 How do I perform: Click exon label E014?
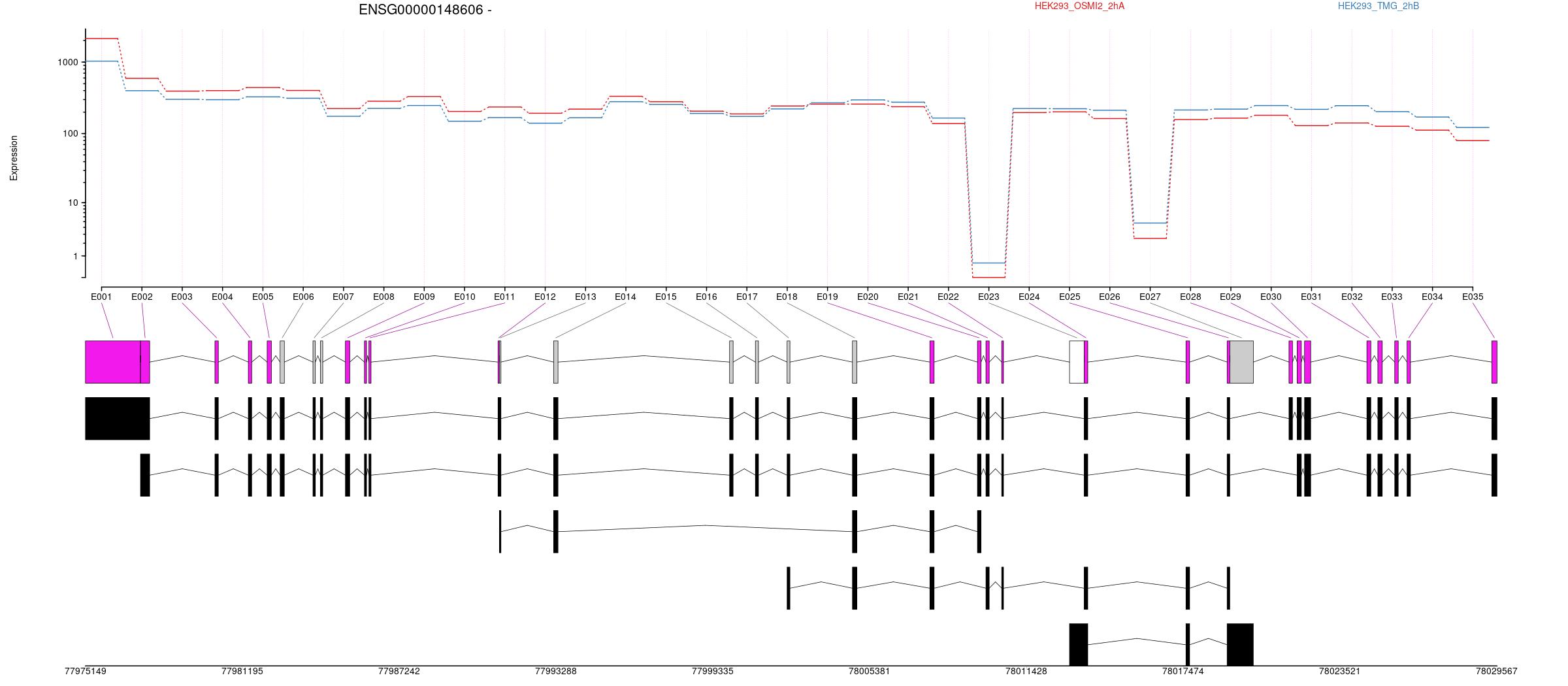click(x=625, y=297)
